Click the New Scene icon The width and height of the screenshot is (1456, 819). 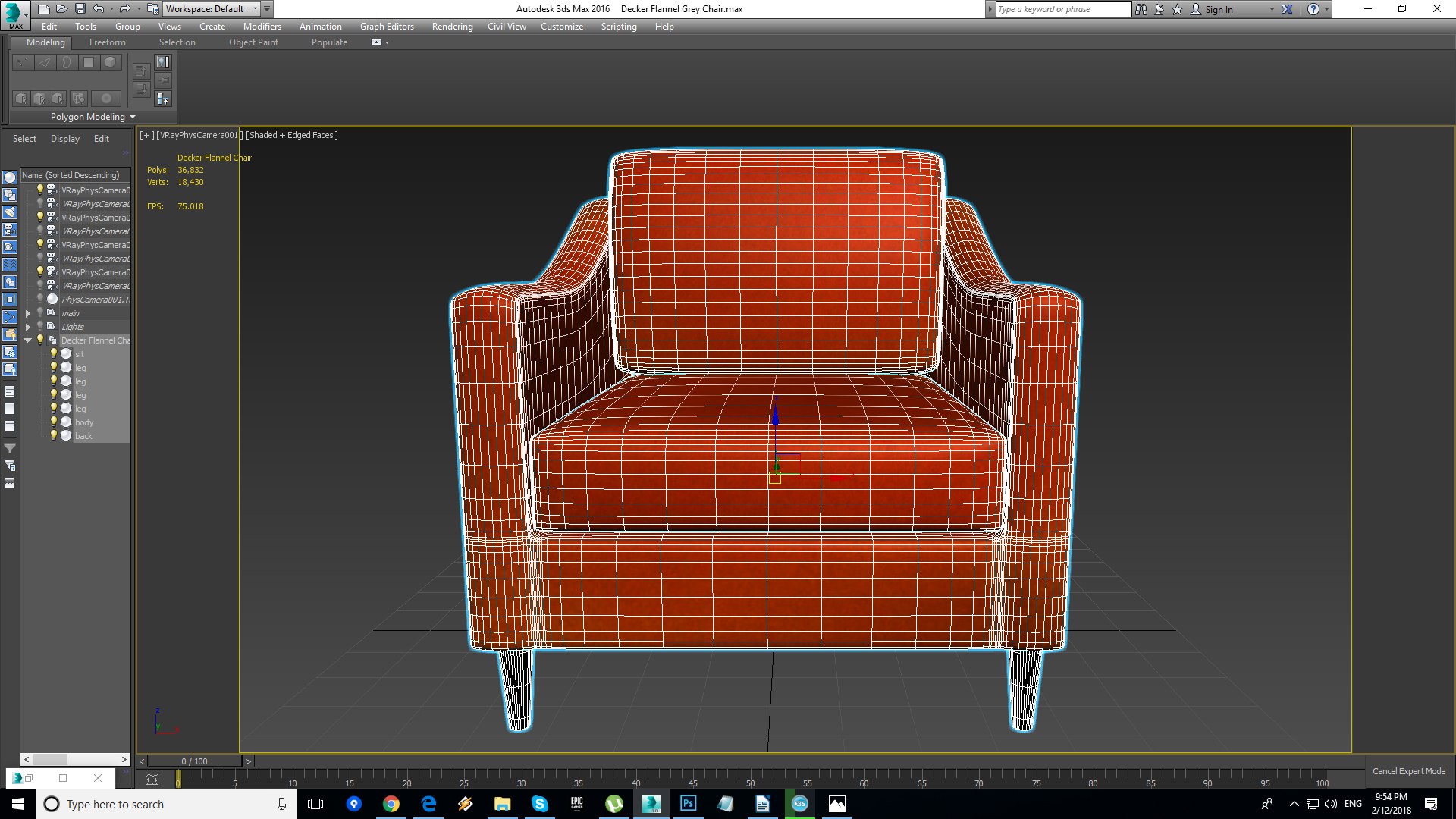[44, 9]
